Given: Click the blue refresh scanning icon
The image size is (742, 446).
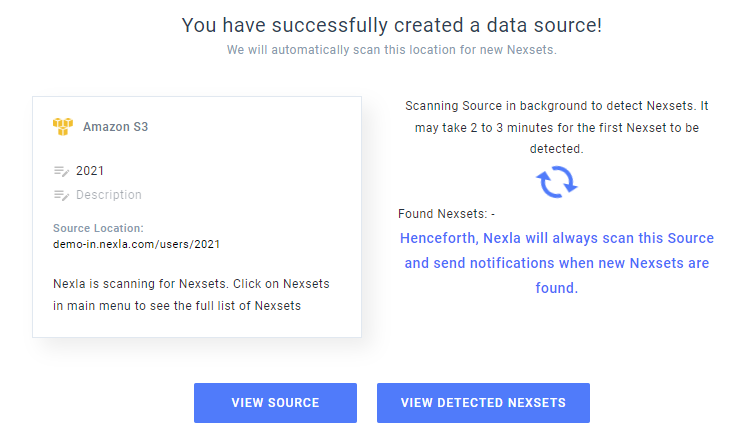Looking at the screenshot, I should point(556,182).
